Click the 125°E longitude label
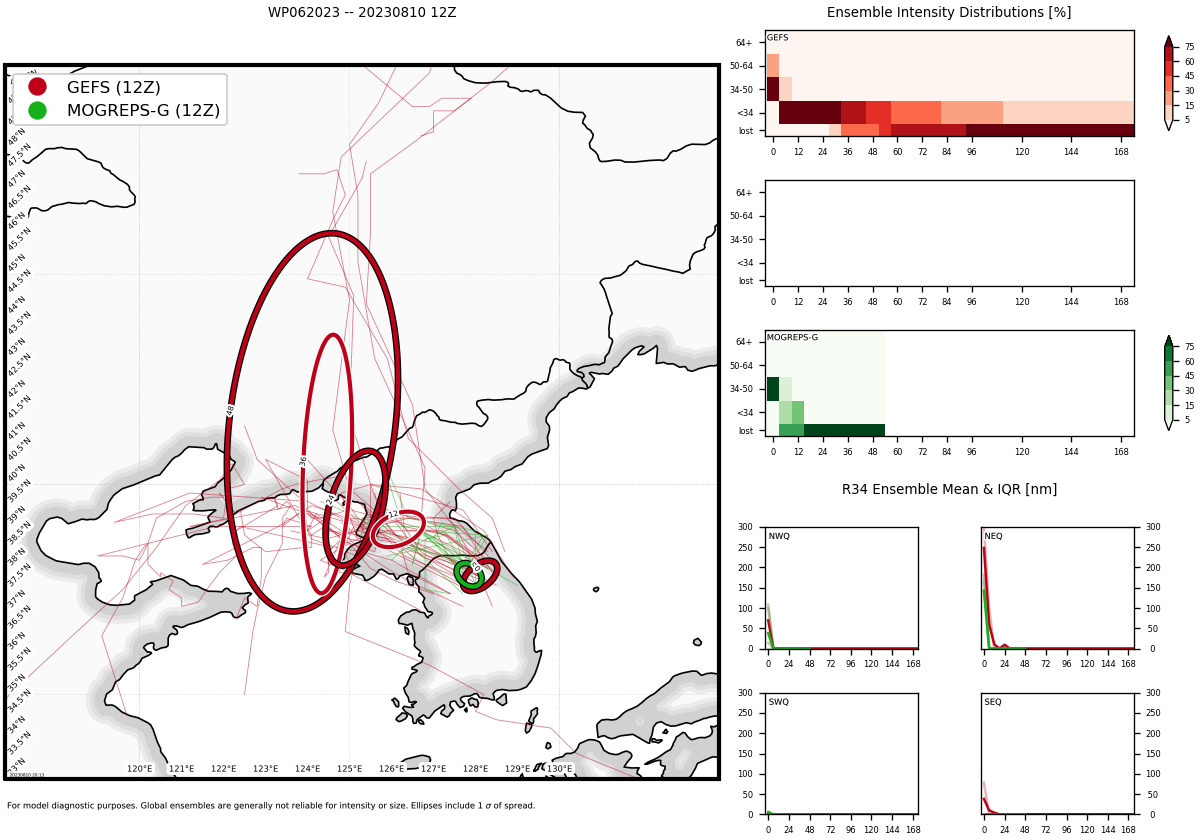The width and height of the screenshot is (1200, 840). [x=350, y=769]
